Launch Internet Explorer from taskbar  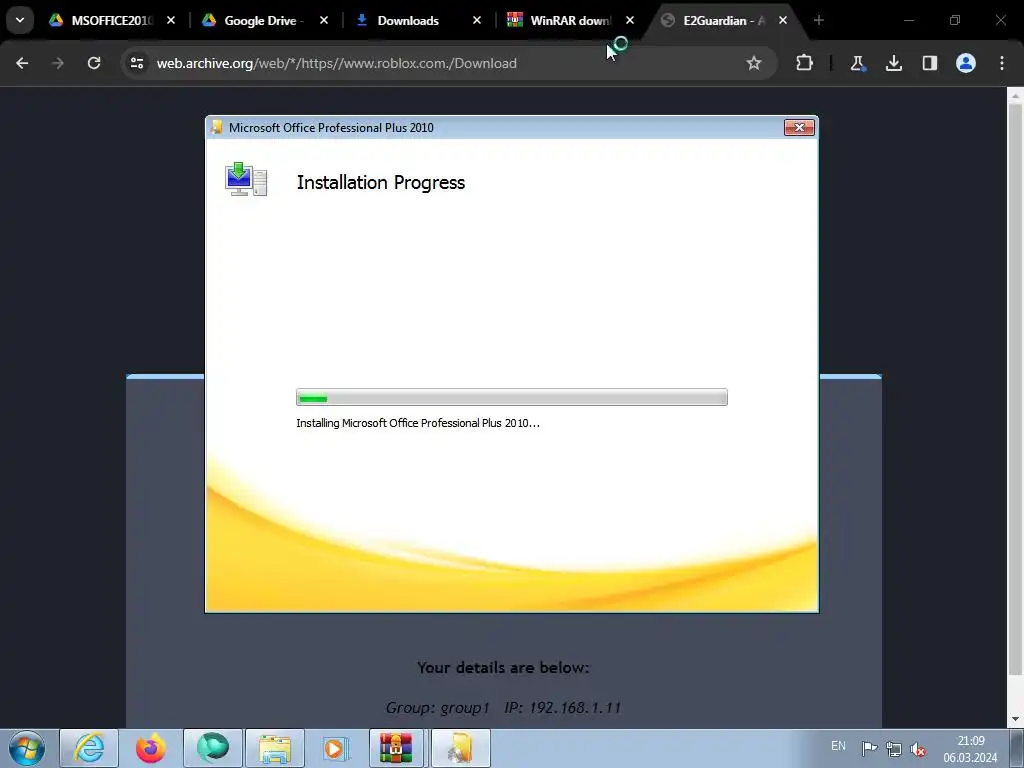click(x=89, y=748)
